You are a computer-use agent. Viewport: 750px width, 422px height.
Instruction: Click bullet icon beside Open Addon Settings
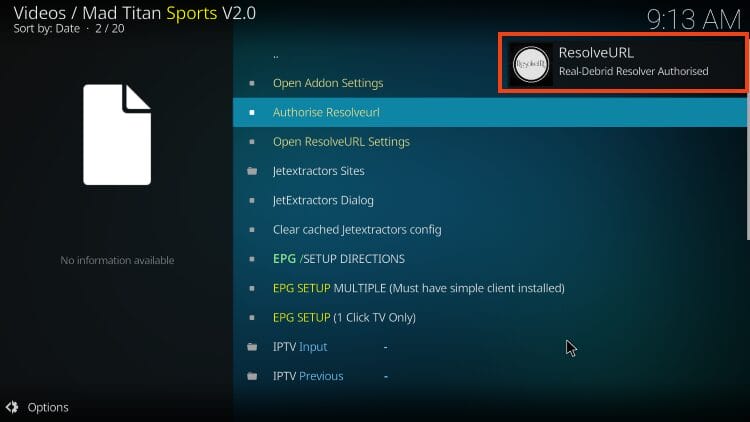pos(252,83)
